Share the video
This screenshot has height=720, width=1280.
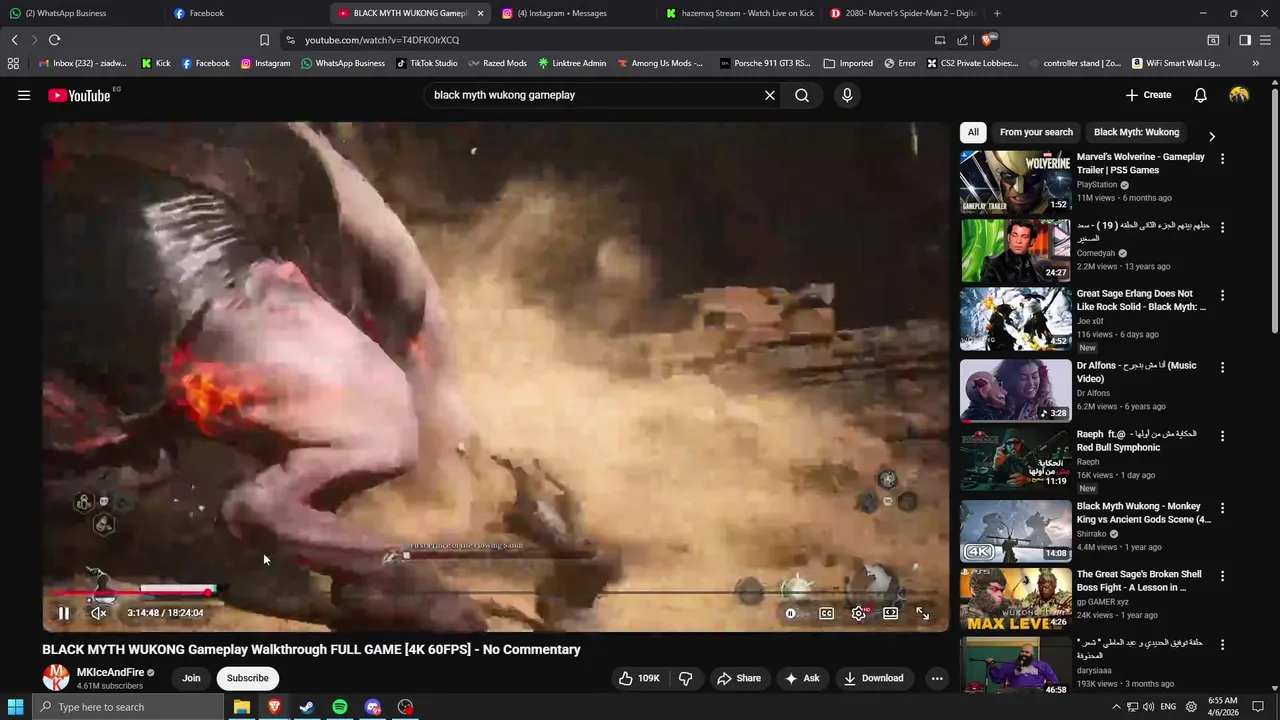pos(739,678)
